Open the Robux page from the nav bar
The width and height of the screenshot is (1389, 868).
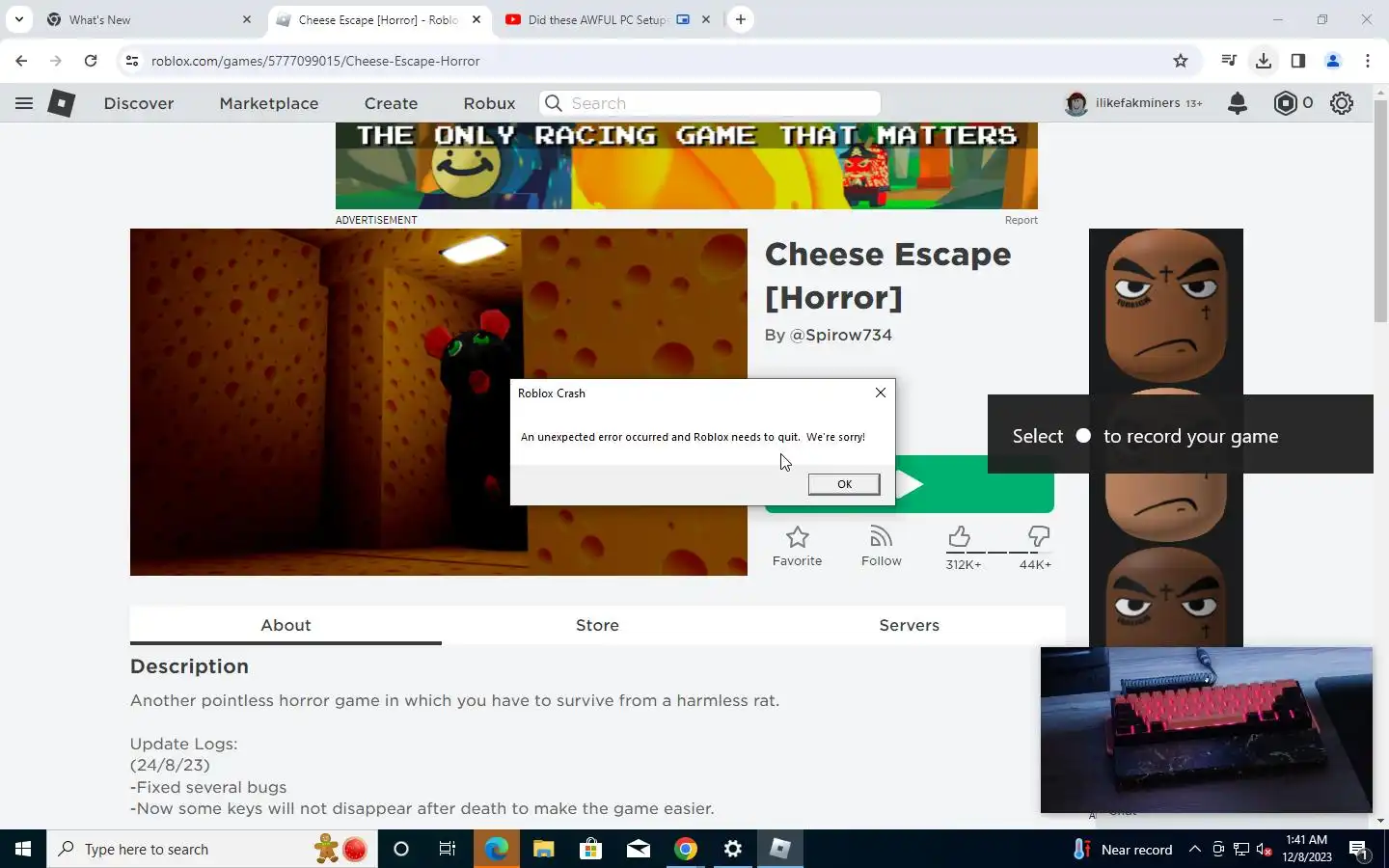click(489, 103)
